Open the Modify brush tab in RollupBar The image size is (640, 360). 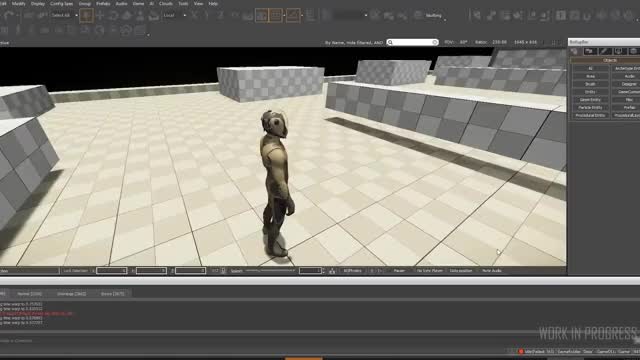pos(604,51)
